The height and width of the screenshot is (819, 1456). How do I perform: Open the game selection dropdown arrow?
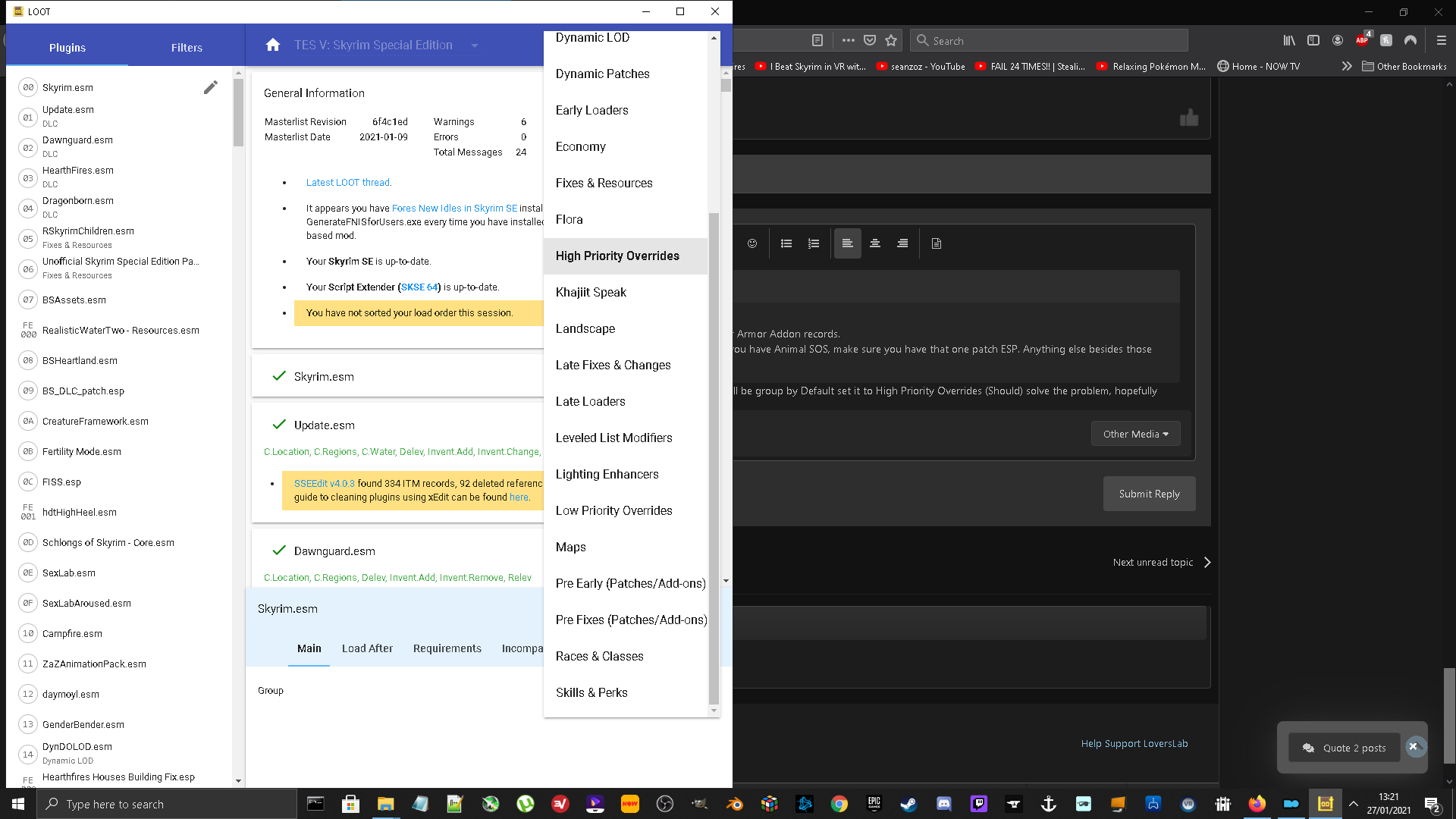click(x=475, y=45)
